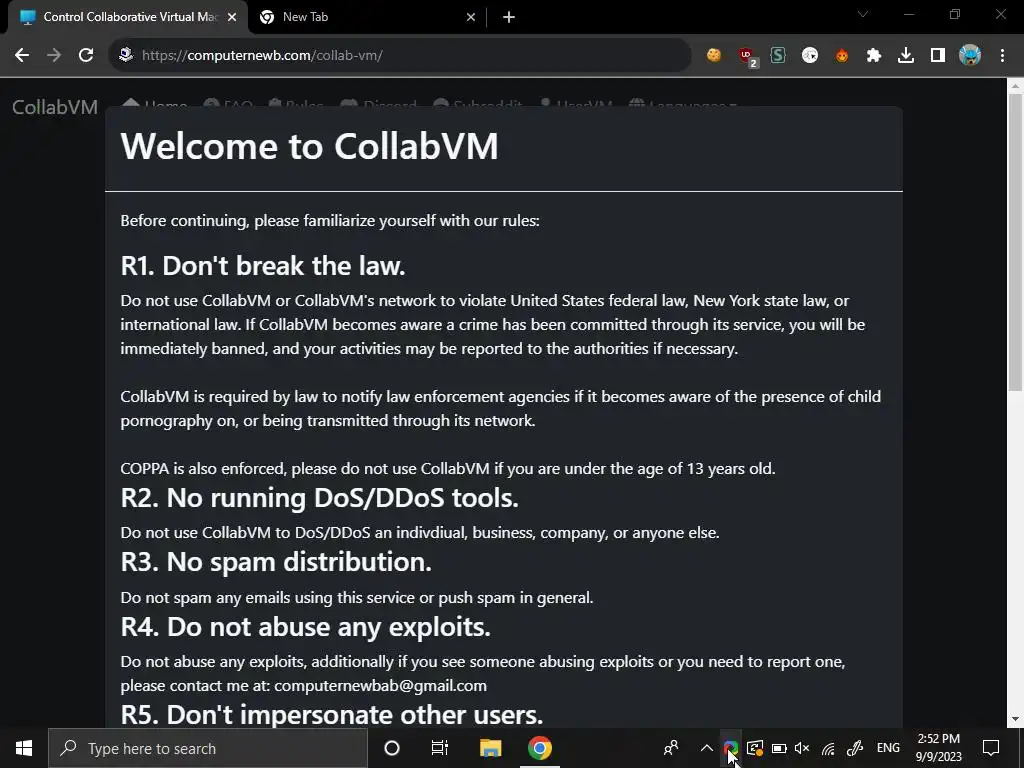
Task: Click the page vertical scrollbar thumb
Action: 1015,243
